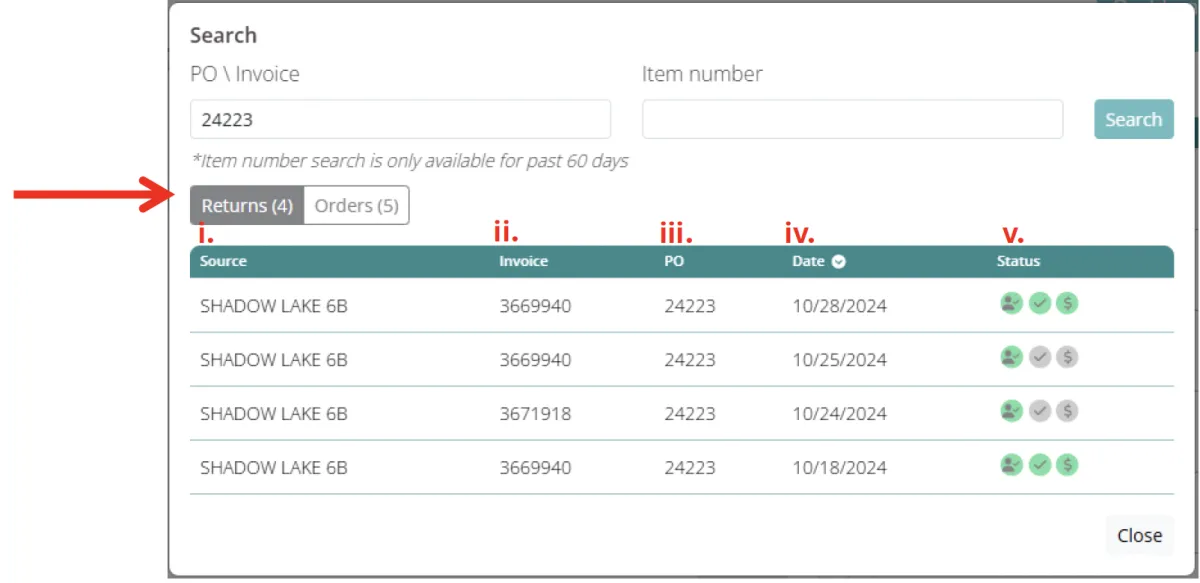
Task: Focus the PO \ Invoice field containing 24223
Action: click(400, 119)
